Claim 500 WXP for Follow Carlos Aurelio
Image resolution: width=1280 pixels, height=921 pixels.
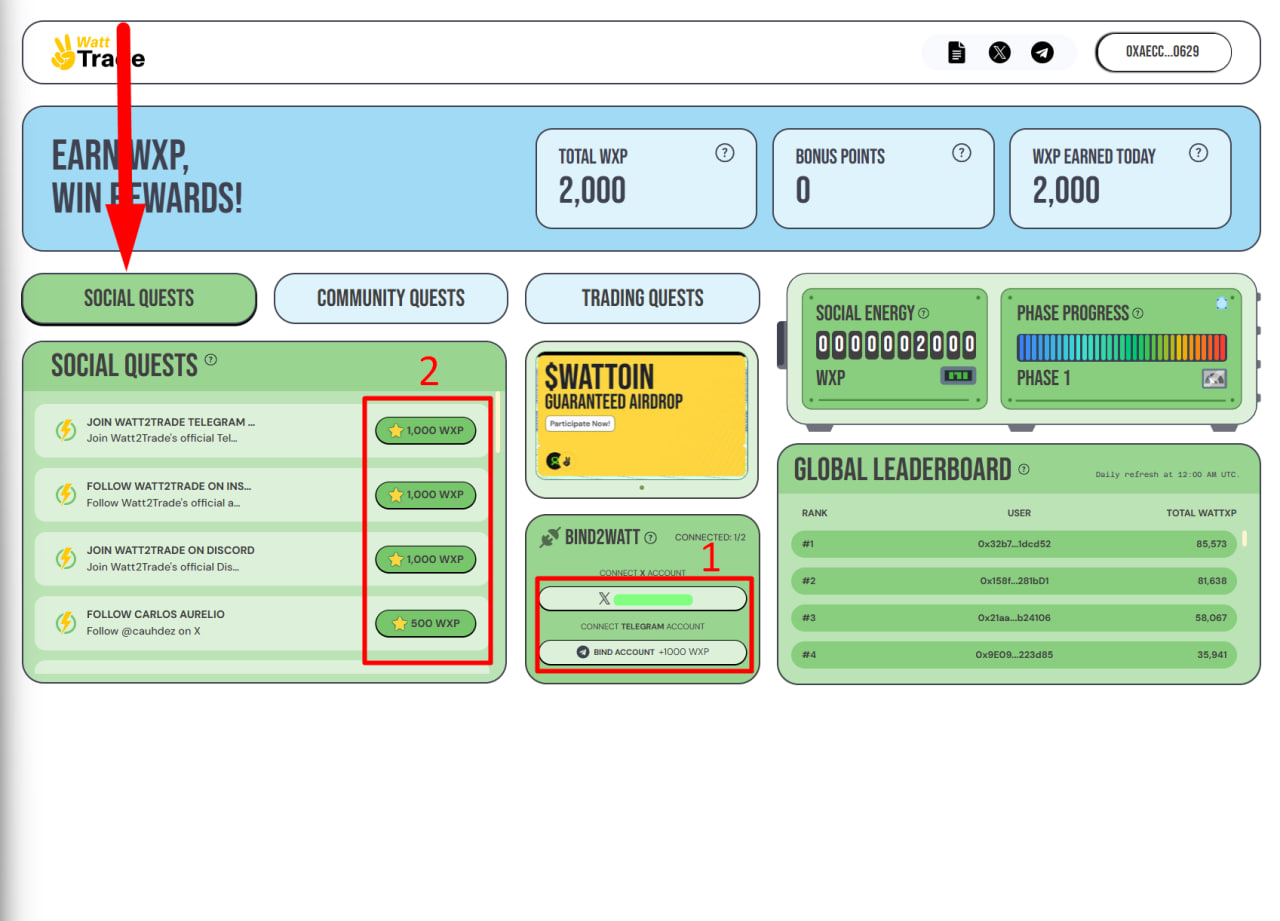(x=426, y=623)
